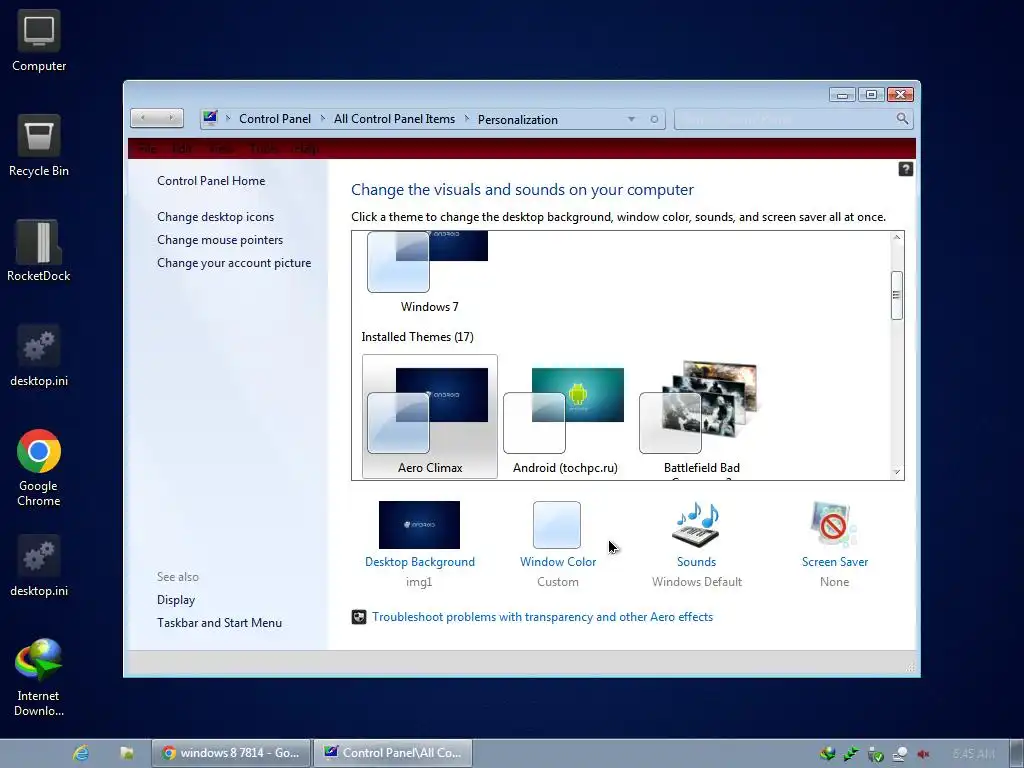Click the theme list scroll down arrow

point(897,472)
